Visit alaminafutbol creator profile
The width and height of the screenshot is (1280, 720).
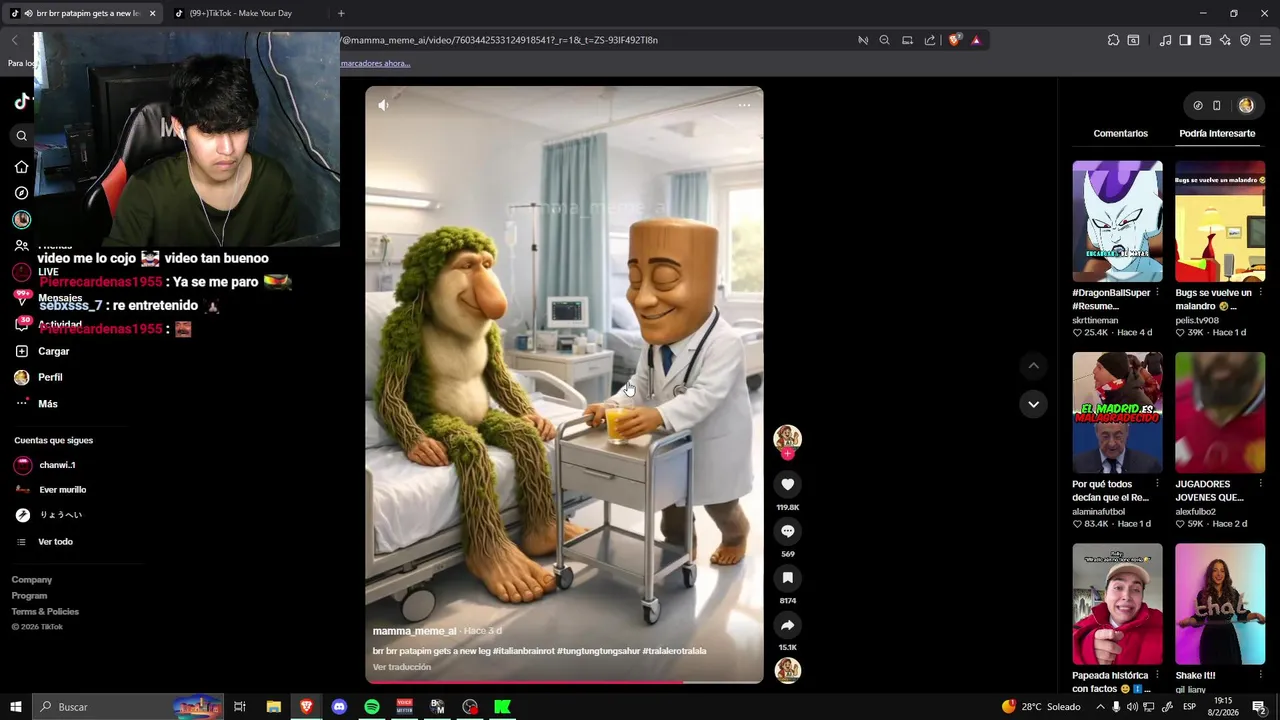[x=1098, y=511]
